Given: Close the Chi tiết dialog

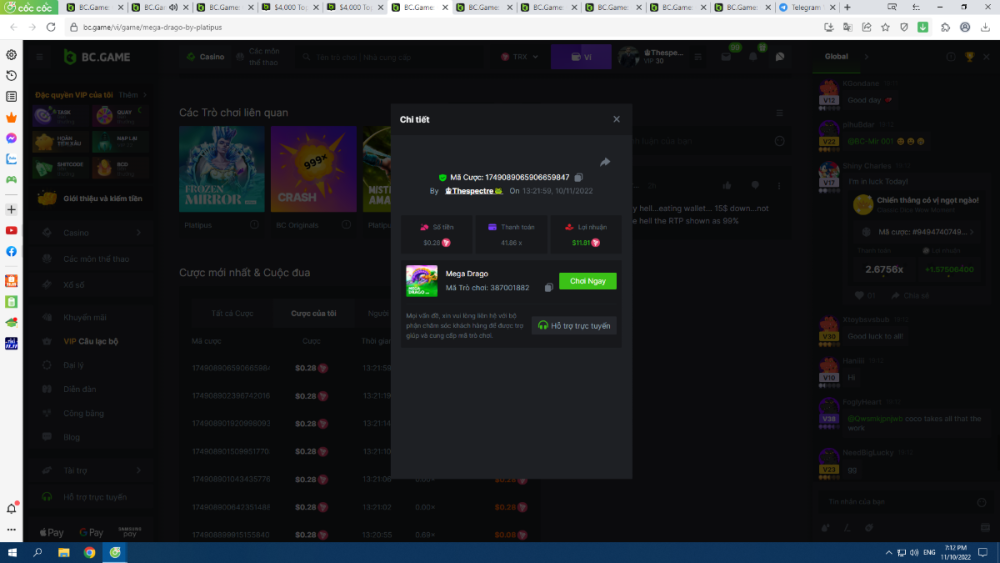Looking at the screenshot, I should (x=616, y=119).
